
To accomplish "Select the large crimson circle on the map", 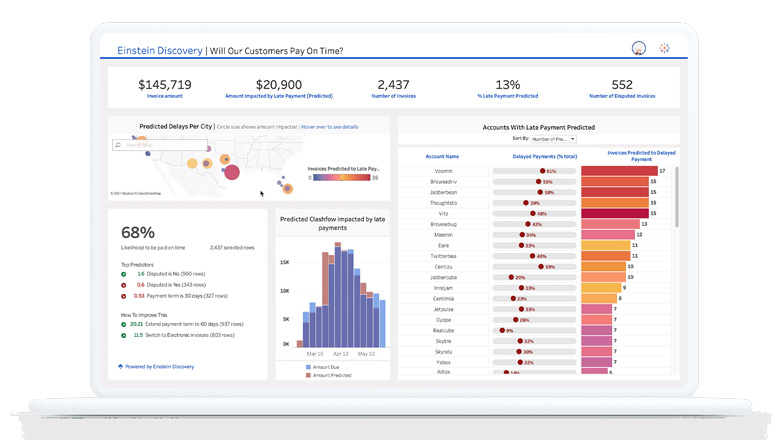I will tap(232, 173).
